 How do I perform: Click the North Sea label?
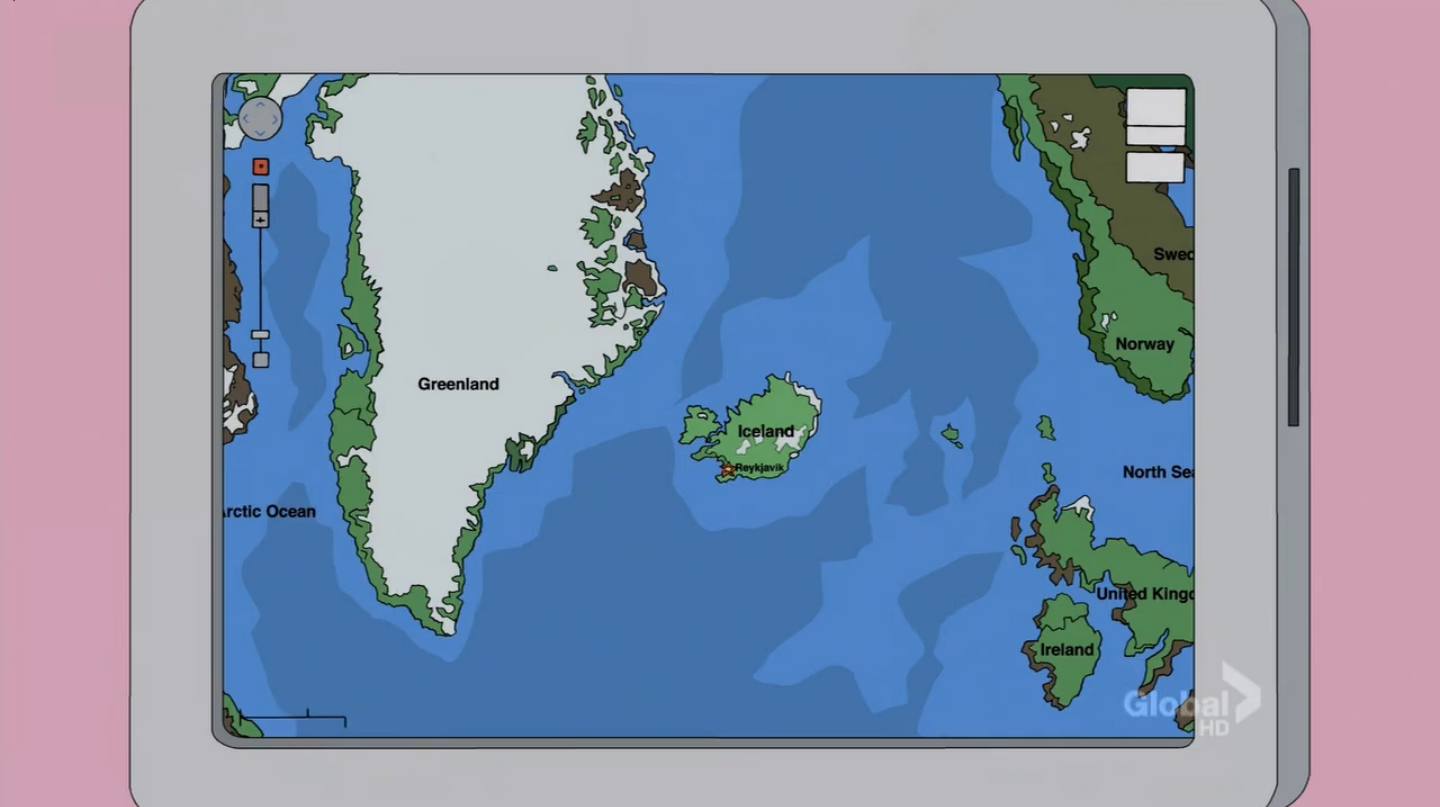(x=1157, y=472)
